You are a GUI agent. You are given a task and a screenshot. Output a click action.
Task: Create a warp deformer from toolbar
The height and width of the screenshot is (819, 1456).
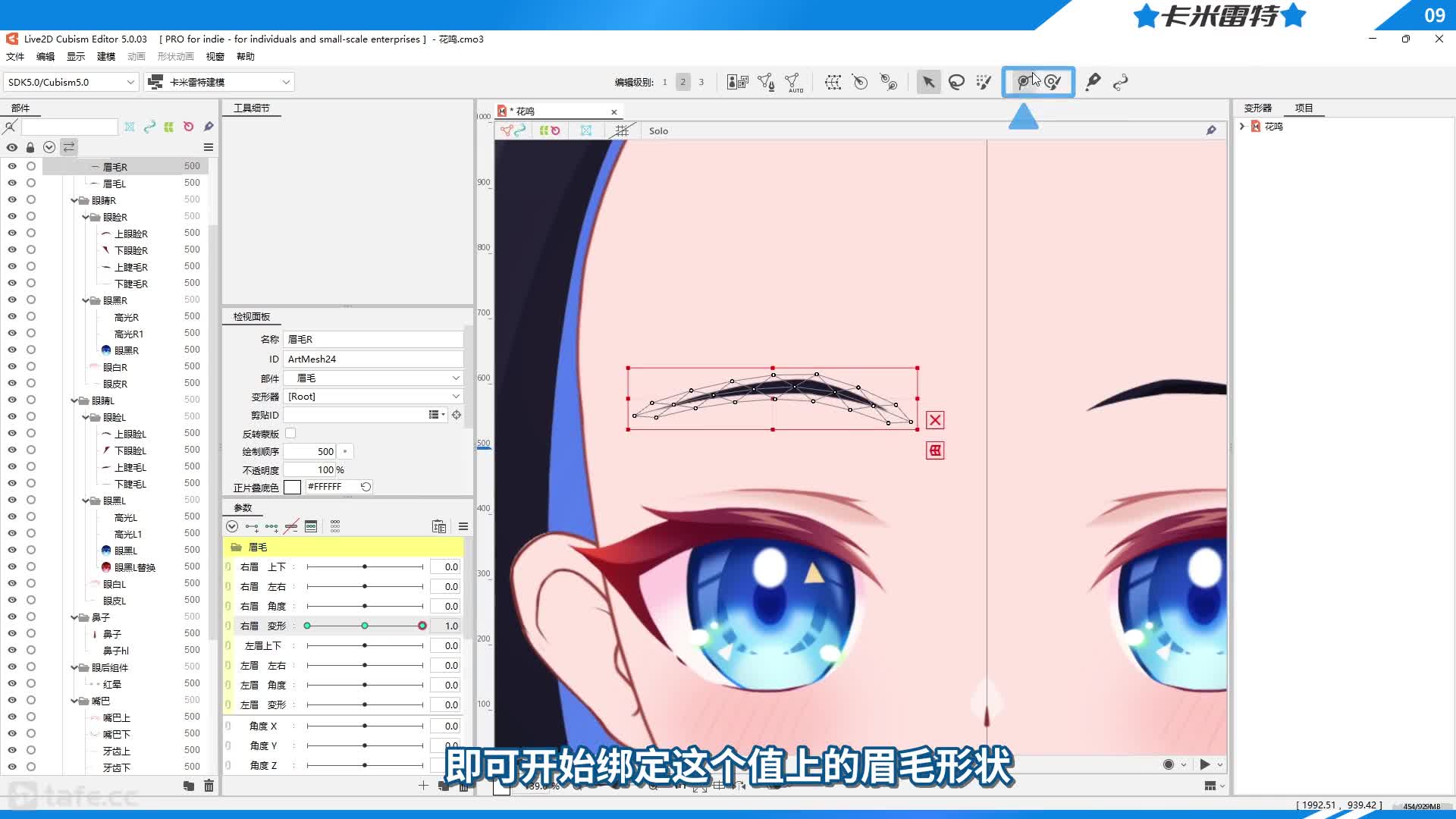pos(833,82)
